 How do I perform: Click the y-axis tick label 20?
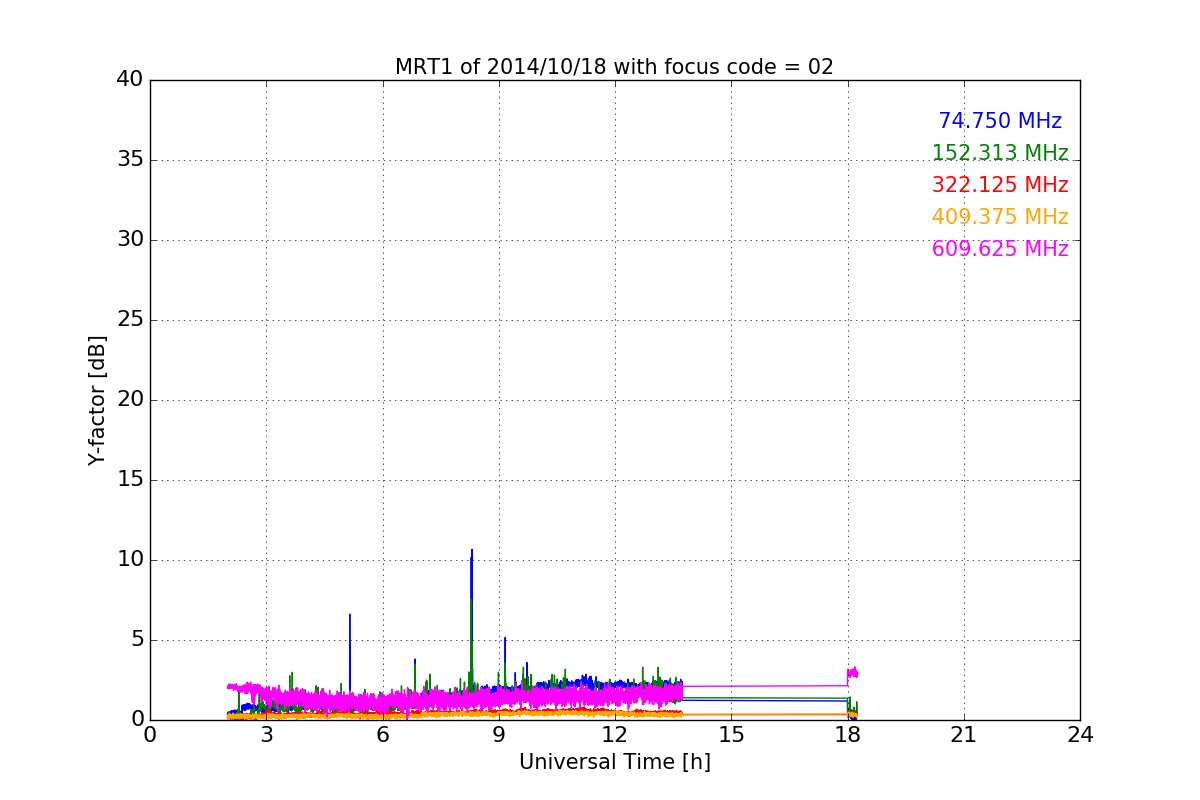[x=130, y=400]
